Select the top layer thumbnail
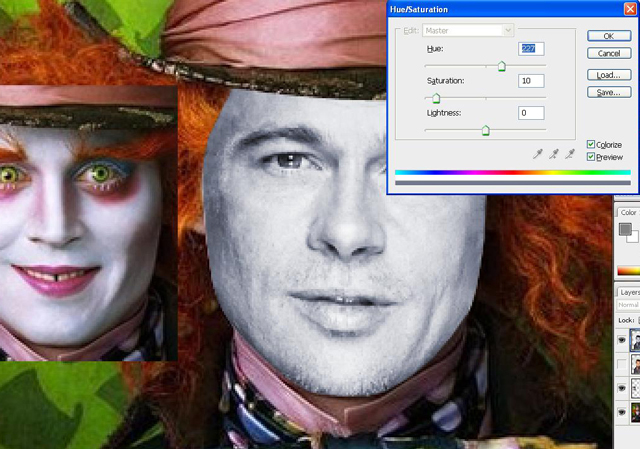Image resolution: width=640 pixels, height=449 pixels. pyautogui.click(x=636, y=340)
